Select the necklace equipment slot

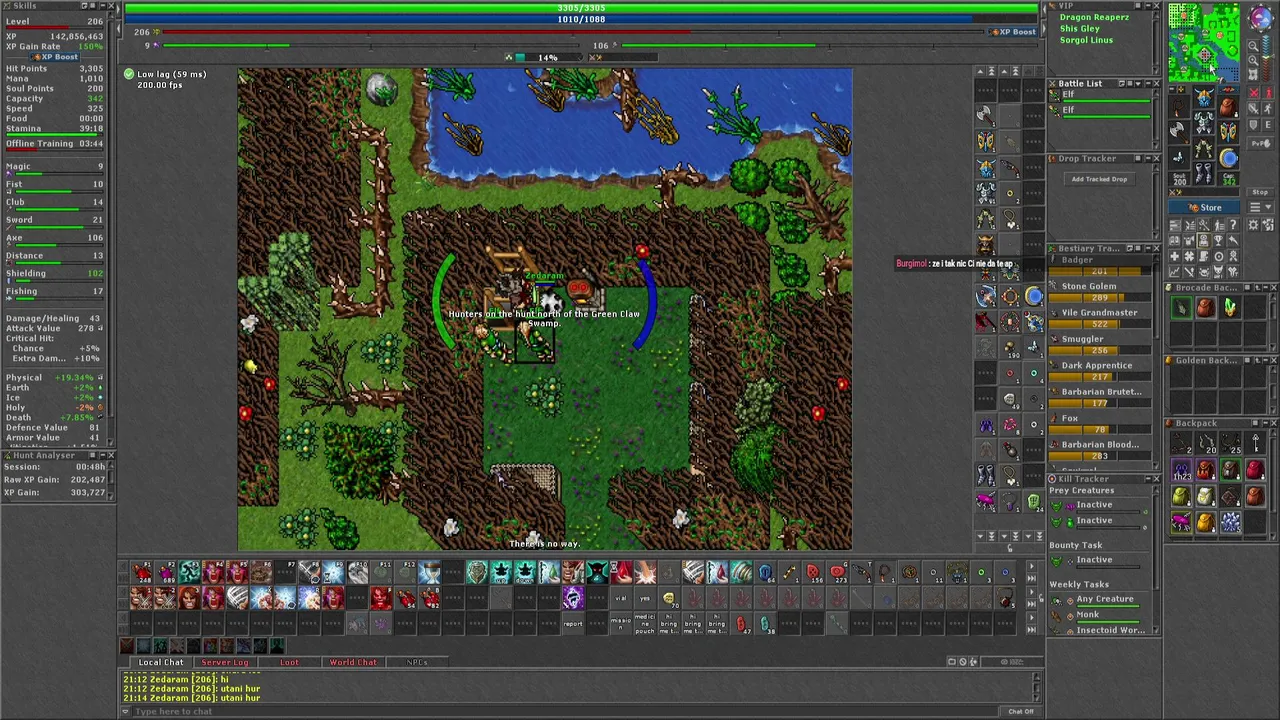1179,106
